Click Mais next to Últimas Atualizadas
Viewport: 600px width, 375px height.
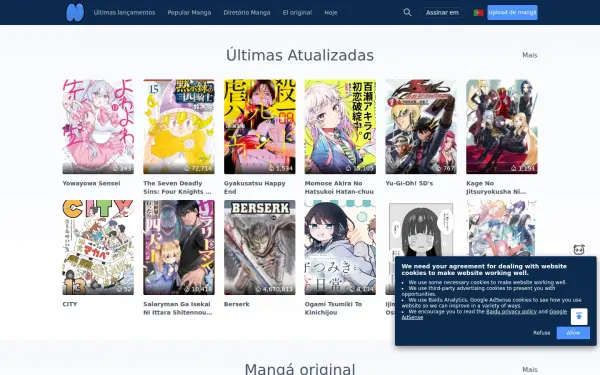[x=530, y=55]
